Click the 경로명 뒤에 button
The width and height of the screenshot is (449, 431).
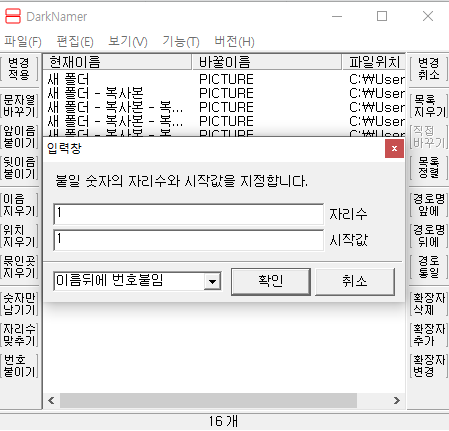tap(429, 236)
